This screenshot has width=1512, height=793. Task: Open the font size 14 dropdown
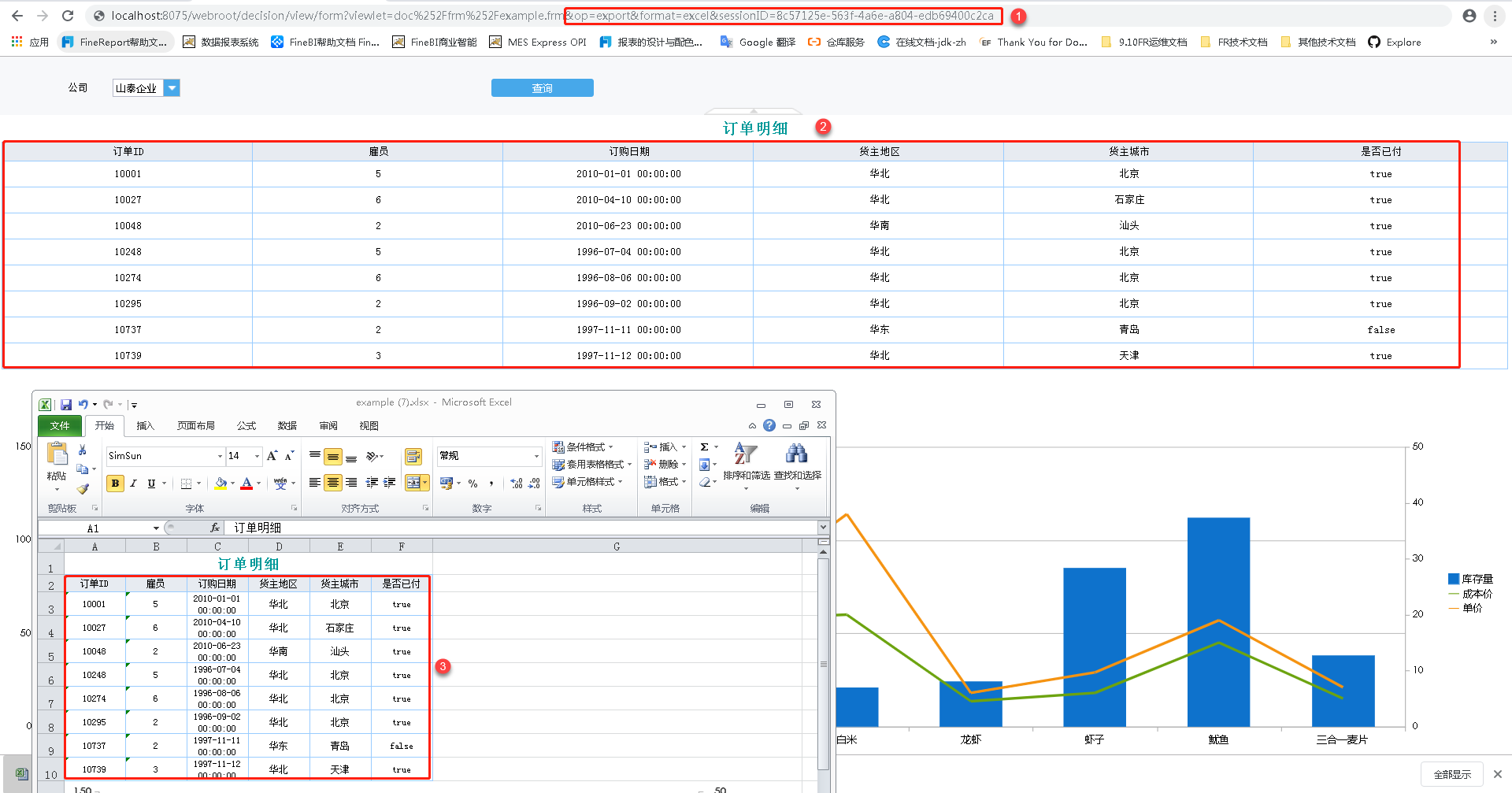click(x=257, y=456)
